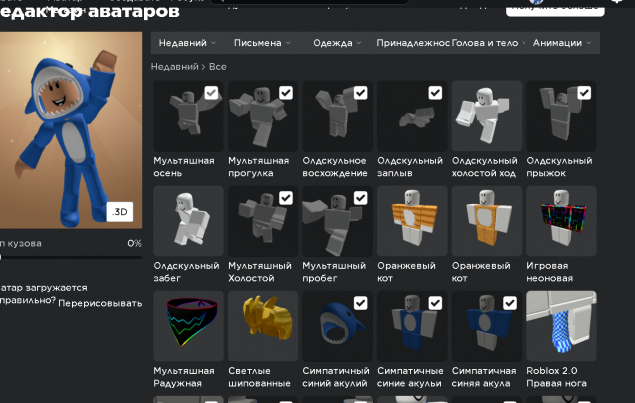Uncheck the Симпатичная синяя акула checkbox

pos(509,303)
